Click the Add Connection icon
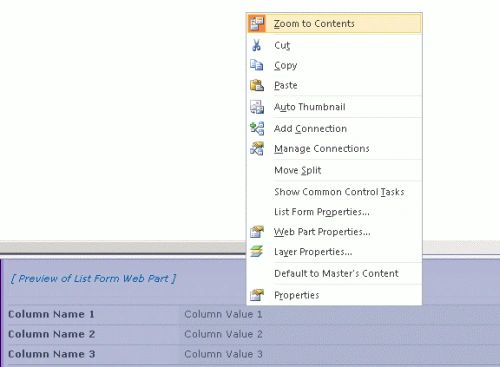Viewport: 500px width, 367px height. point(257,128)
